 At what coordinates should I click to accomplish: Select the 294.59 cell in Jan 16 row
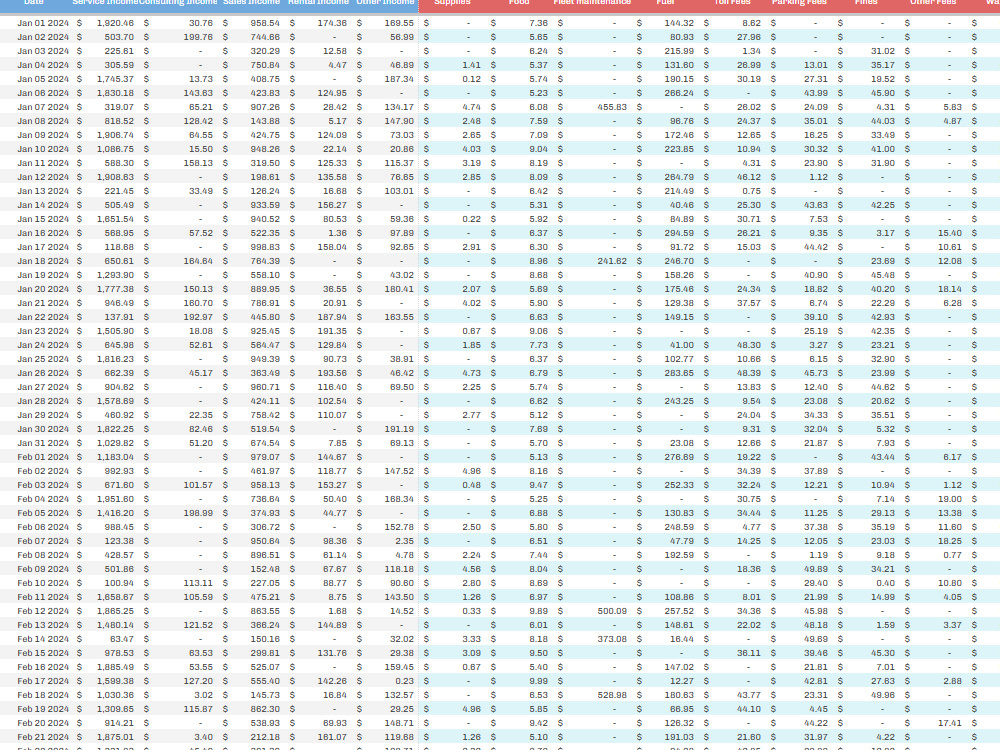tap(679, 233)
